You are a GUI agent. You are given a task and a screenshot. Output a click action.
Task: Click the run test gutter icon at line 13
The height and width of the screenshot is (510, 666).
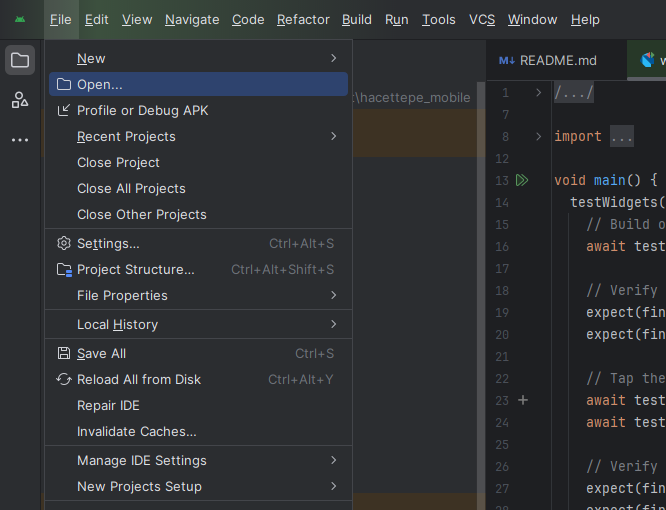522,180
